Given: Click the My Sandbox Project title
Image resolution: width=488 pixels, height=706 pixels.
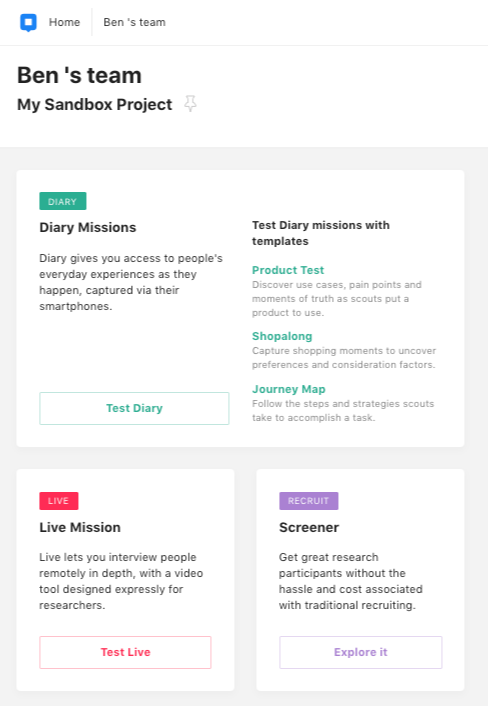Looking at the screenshot, I should (x=95, y=104).
